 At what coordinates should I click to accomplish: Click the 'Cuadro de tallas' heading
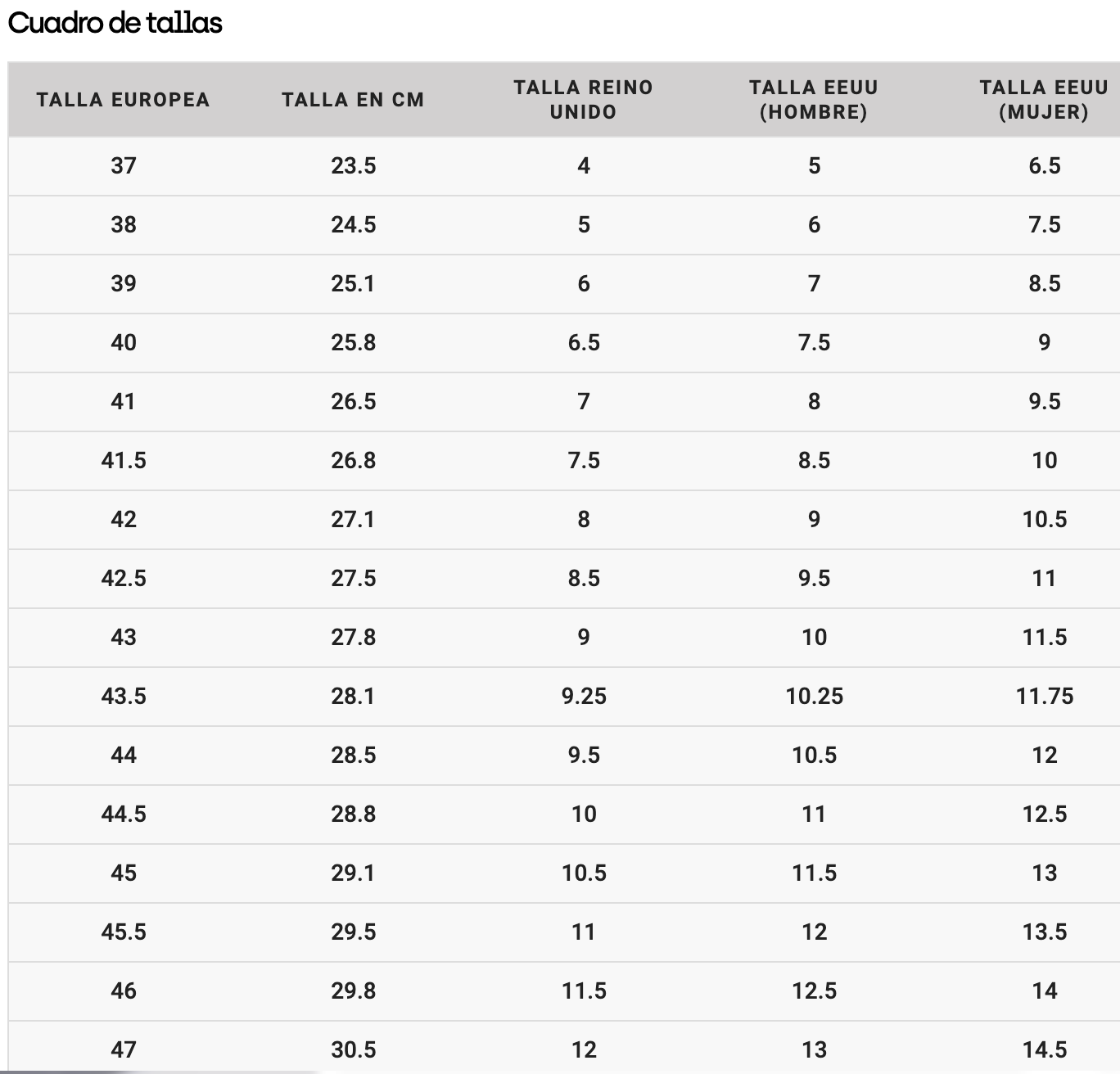(x=115, y=23)
